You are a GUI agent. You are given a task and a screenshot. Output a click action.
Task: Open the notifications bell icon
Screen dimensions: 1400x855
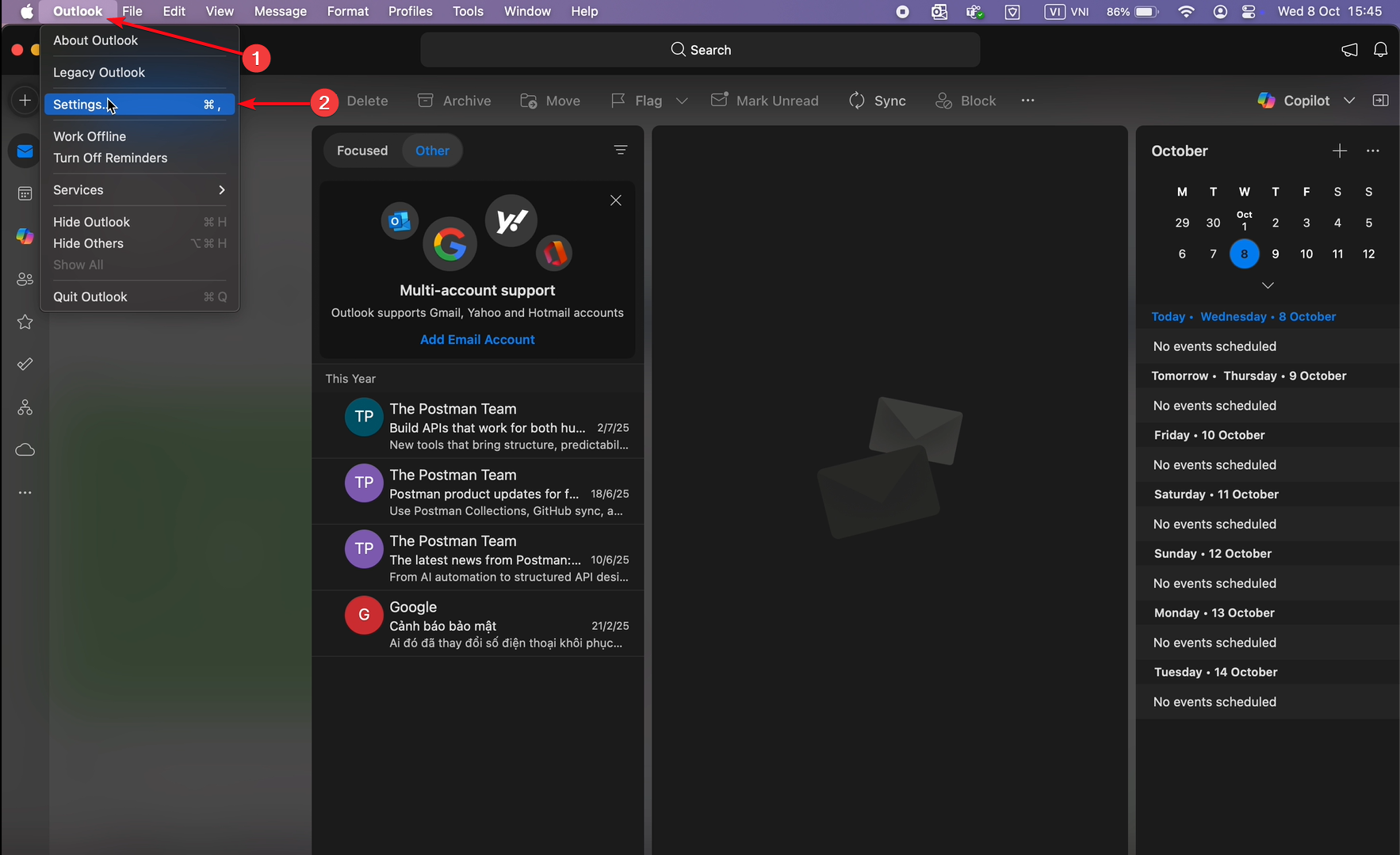click(1380, 50)
